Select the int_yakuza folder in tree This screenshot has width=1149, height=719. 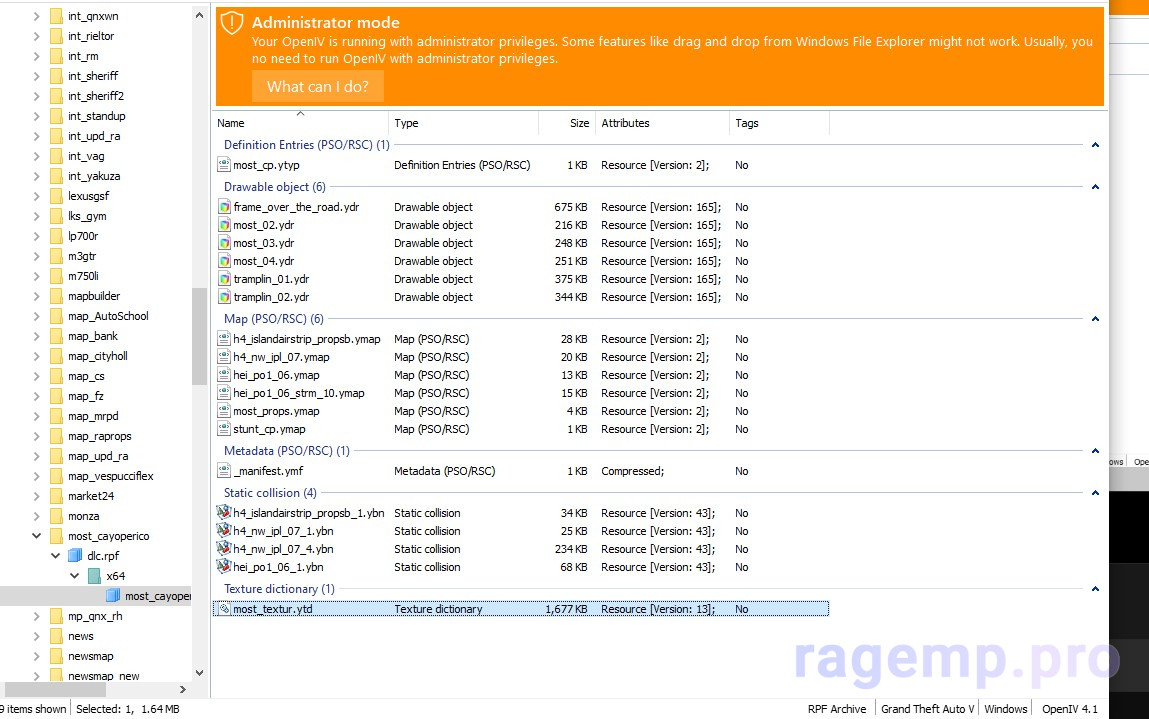click(x=93, y=176)
